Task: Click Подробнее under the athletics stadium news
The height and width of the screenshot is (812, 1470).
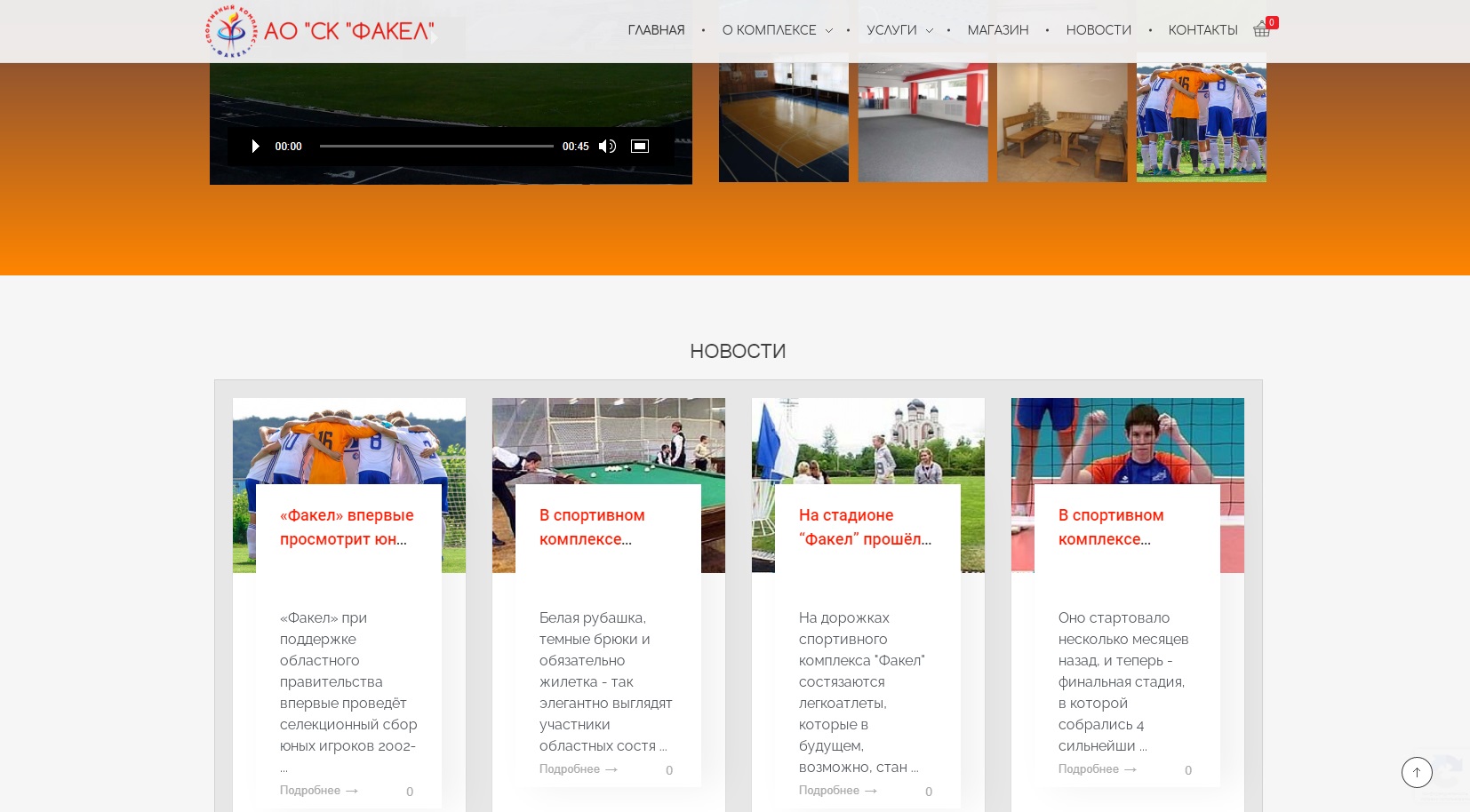Action: coord(838,791)
